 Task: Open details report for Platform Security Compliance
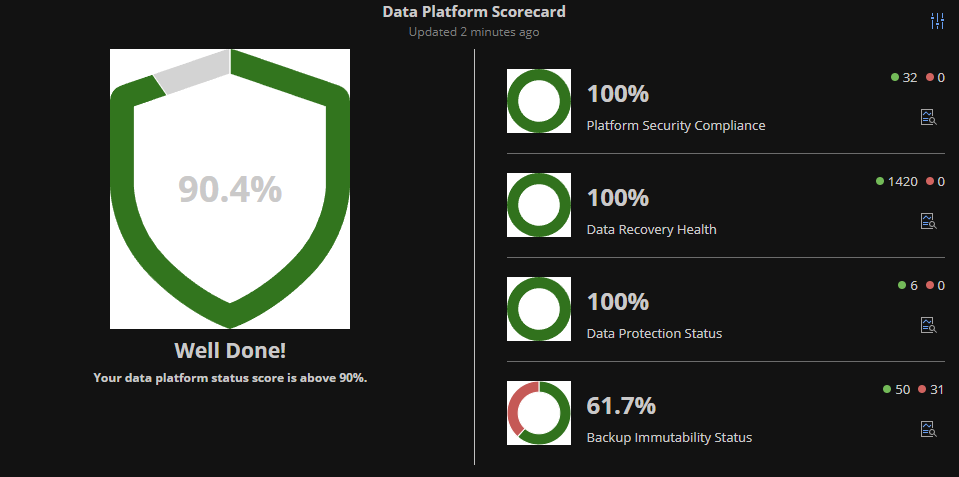tap(928, 117)
